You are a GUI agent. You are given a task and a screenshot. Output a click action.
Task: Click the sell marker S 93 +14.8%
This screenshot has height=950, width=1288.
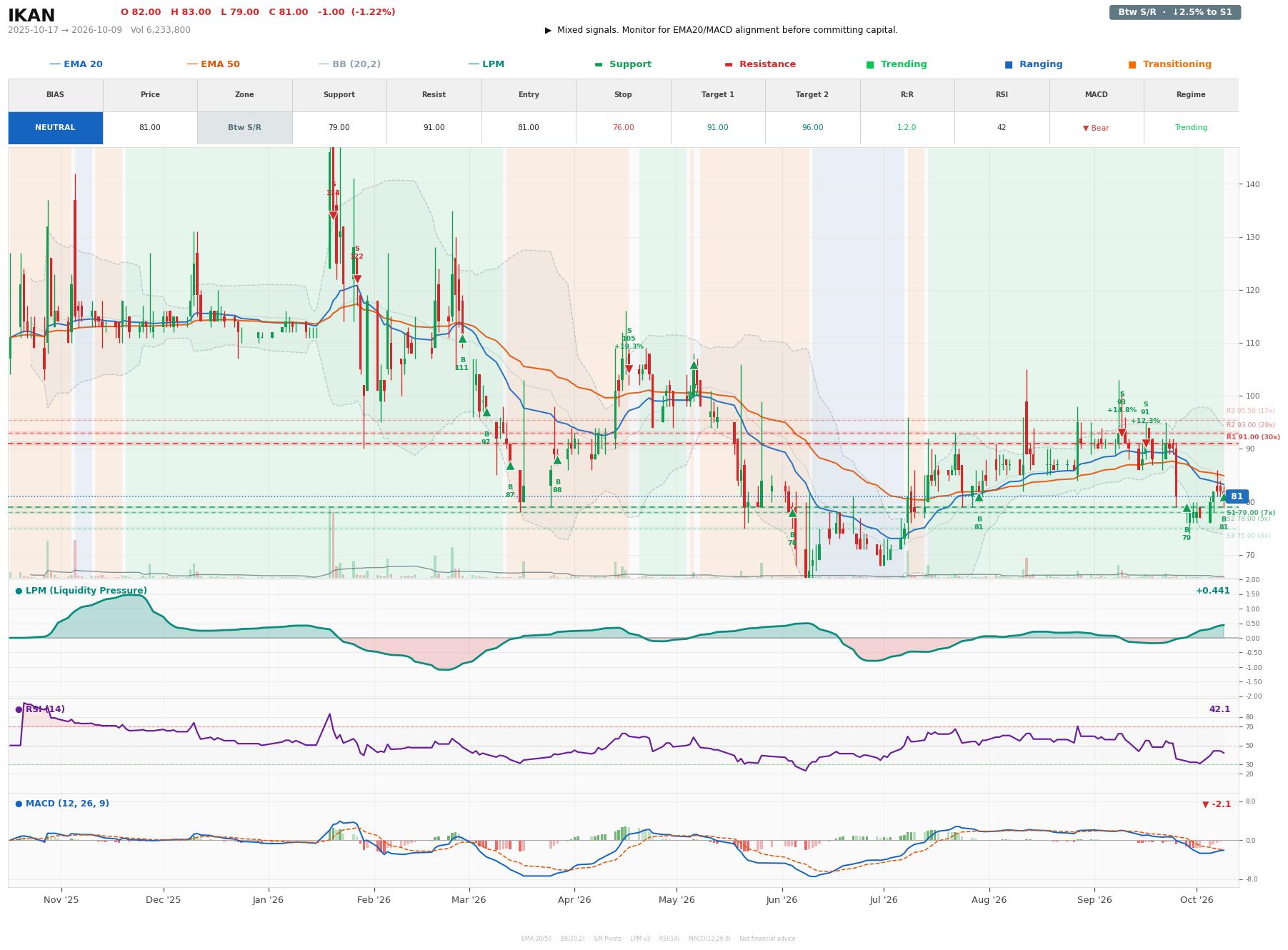pos(1122,433)
